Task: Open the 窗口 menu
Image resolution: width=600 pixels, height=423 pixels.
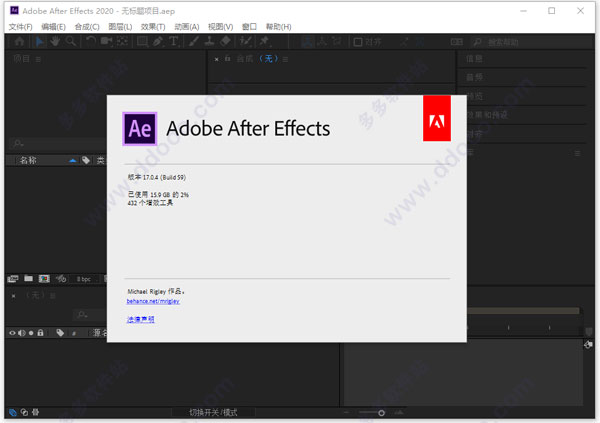Action: [x=249, y=27]
